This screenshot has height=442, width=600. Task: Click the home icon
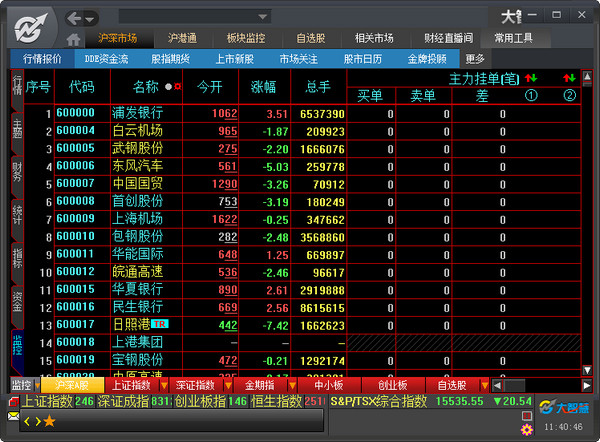[73, 39]
